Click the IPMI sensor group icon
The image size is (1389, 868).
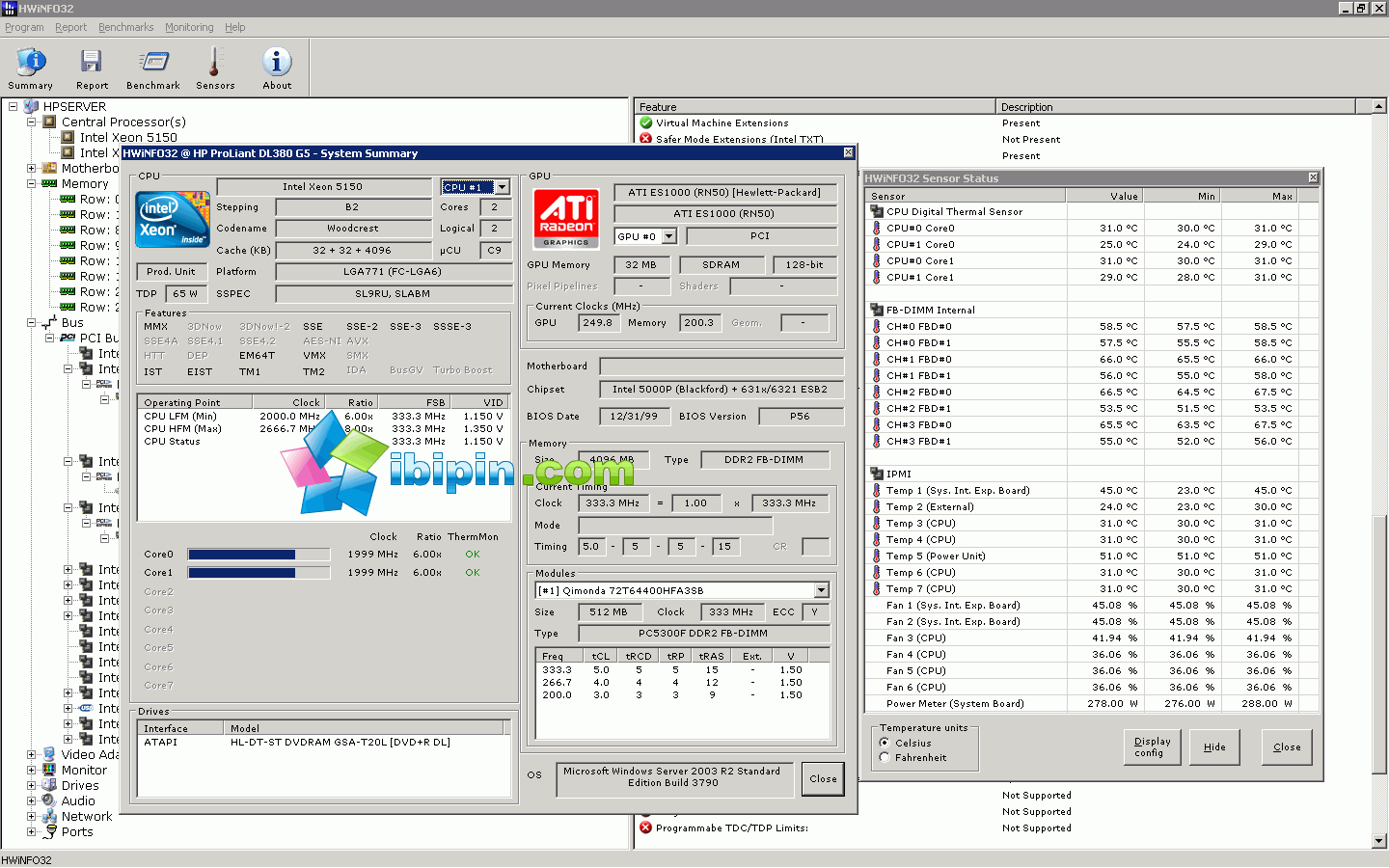point(877,474)
